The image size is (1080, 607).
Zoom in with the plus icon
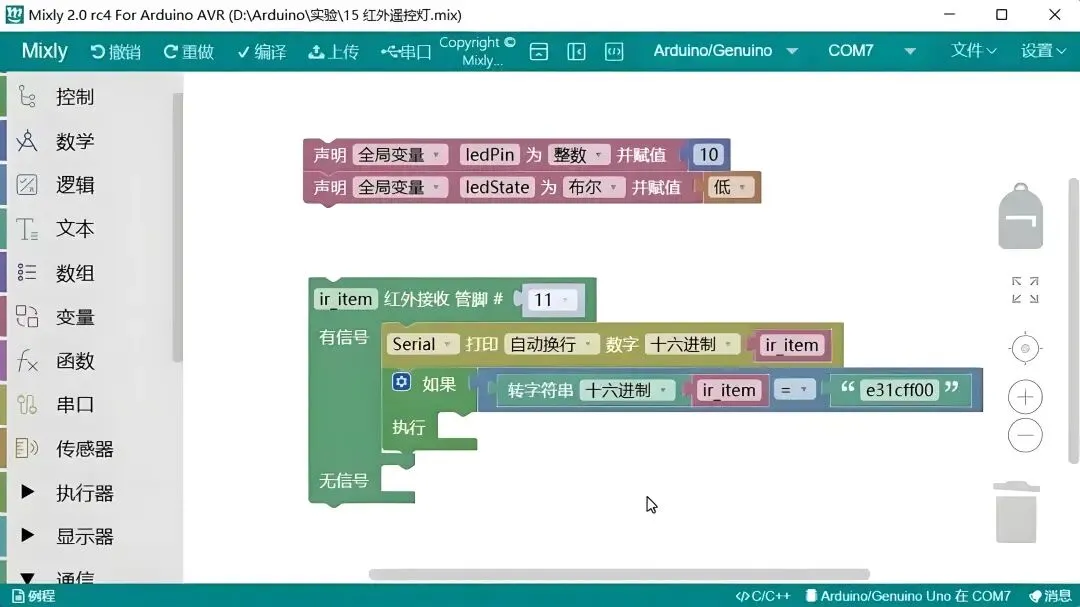(1025, 397)
